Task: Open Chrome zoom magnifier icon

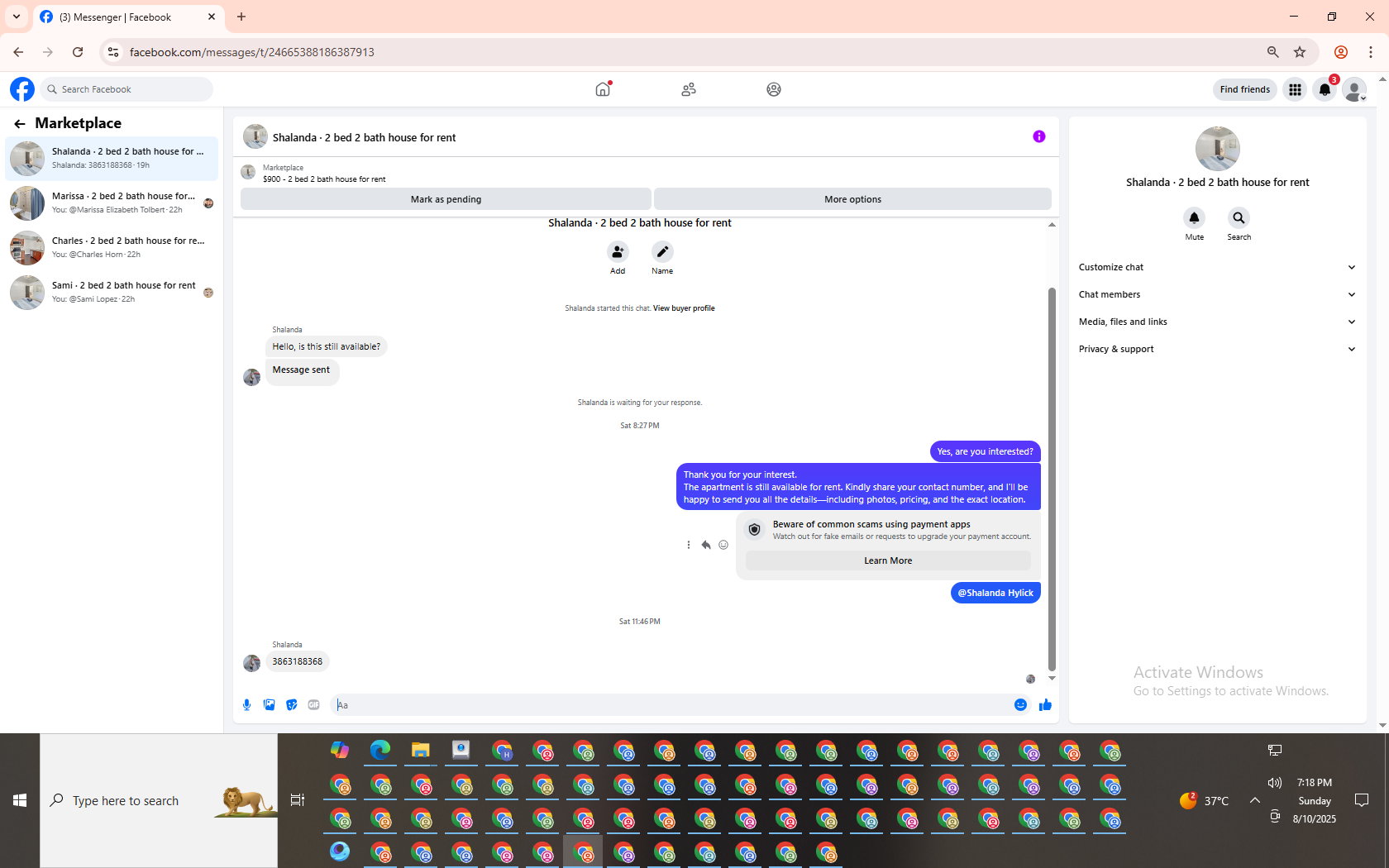Action: pos(1273,52)
